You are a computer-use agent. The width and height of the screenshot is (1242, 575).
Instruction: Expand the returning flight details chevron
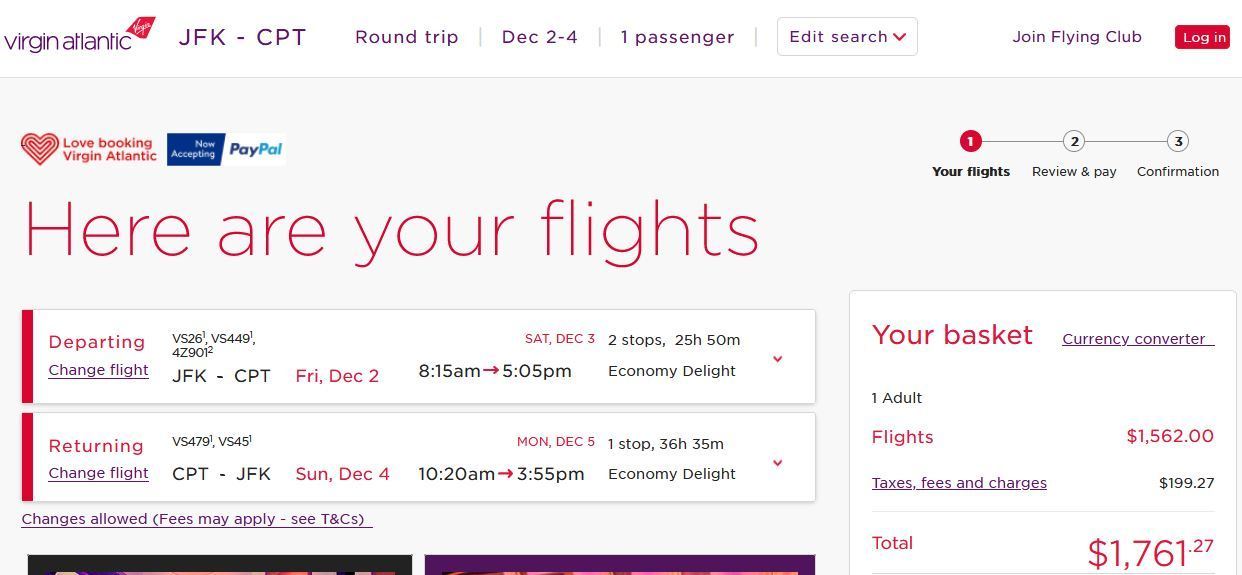click(x=777, y=463)
